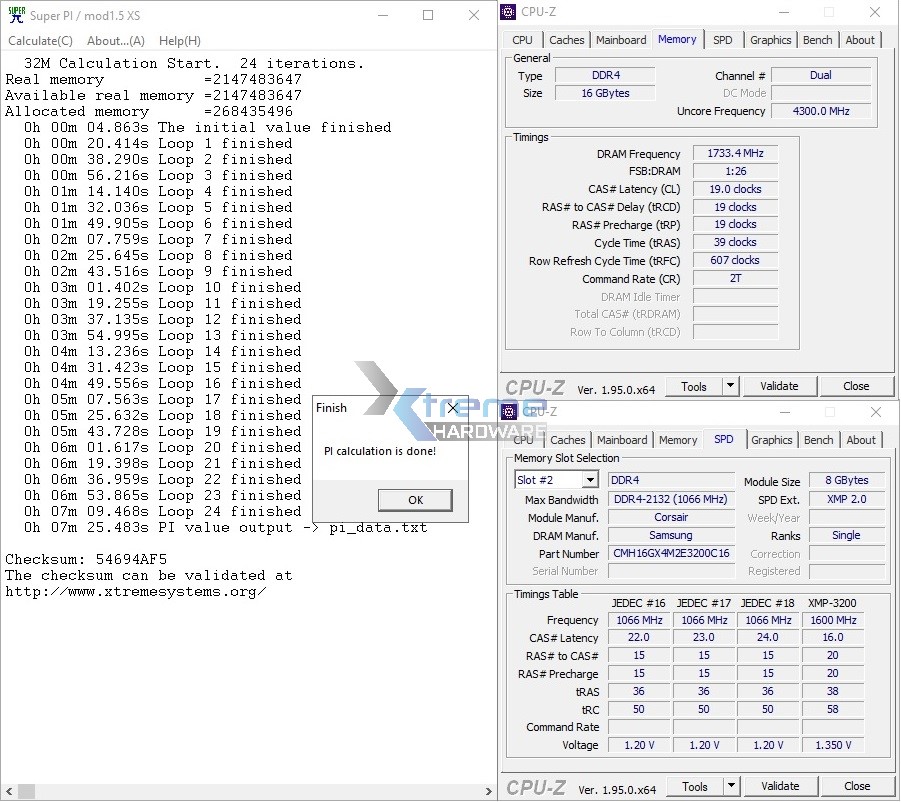The image size is (901, 802).
Task: Switch to the Caches tab in upper CPU-Z
Action: coord(567,40)
